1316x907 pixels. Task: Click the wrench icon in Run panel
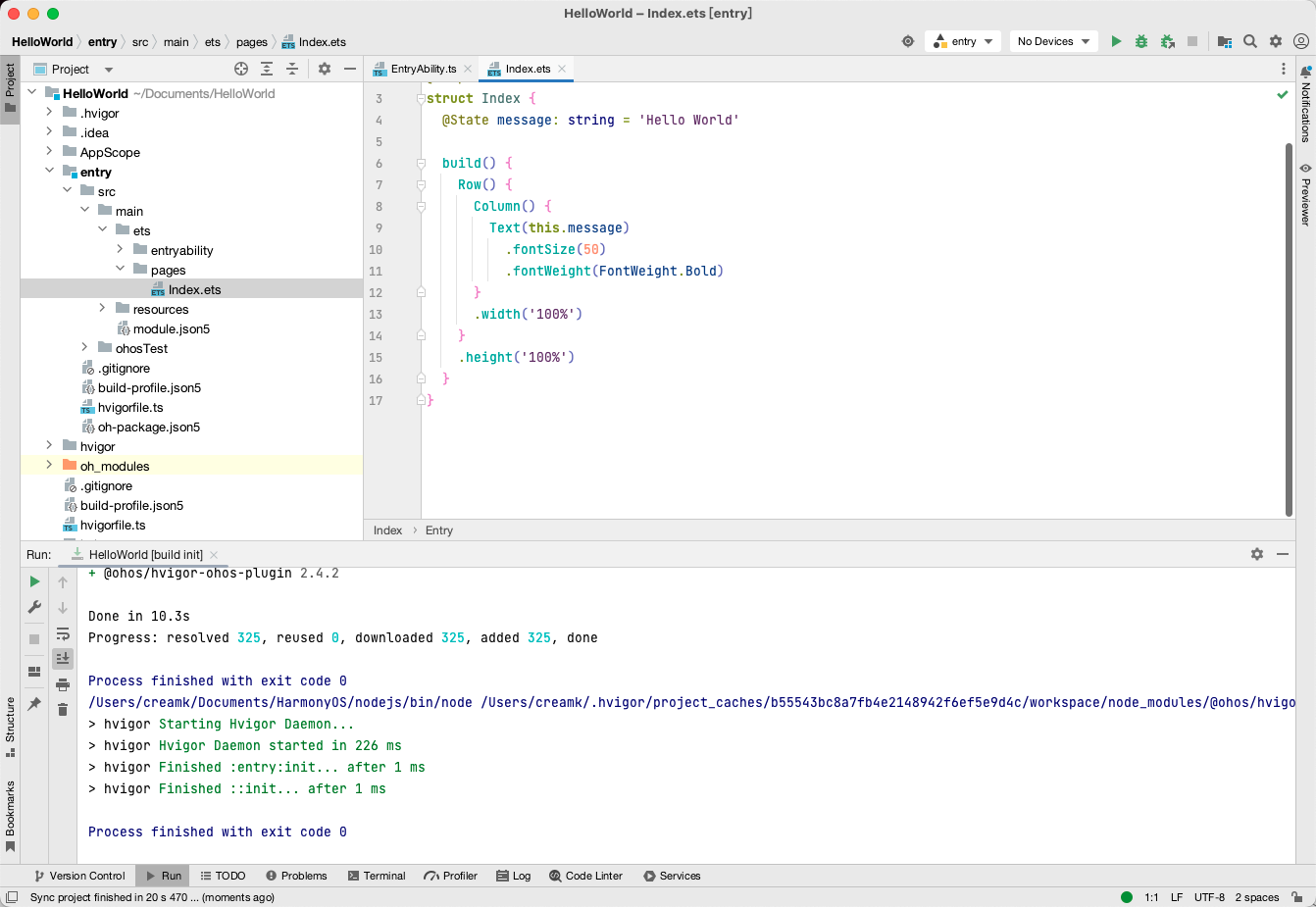[x=34, y=607]
